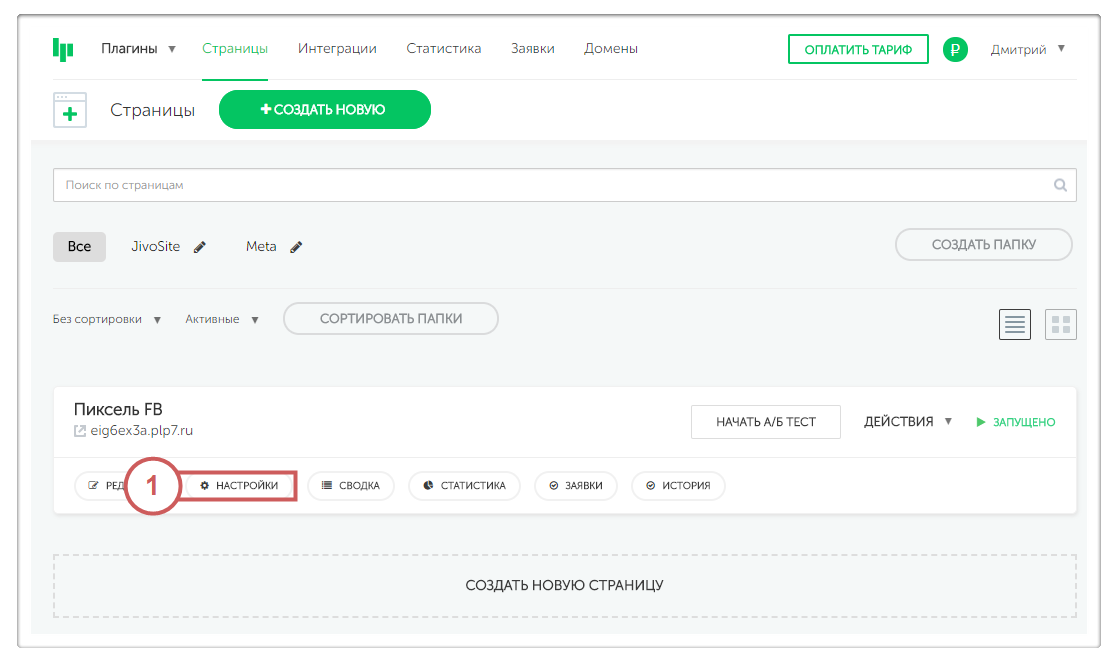The image size is (1109, 658).
Task: Open the Статистика menu item
Action: 443,49
